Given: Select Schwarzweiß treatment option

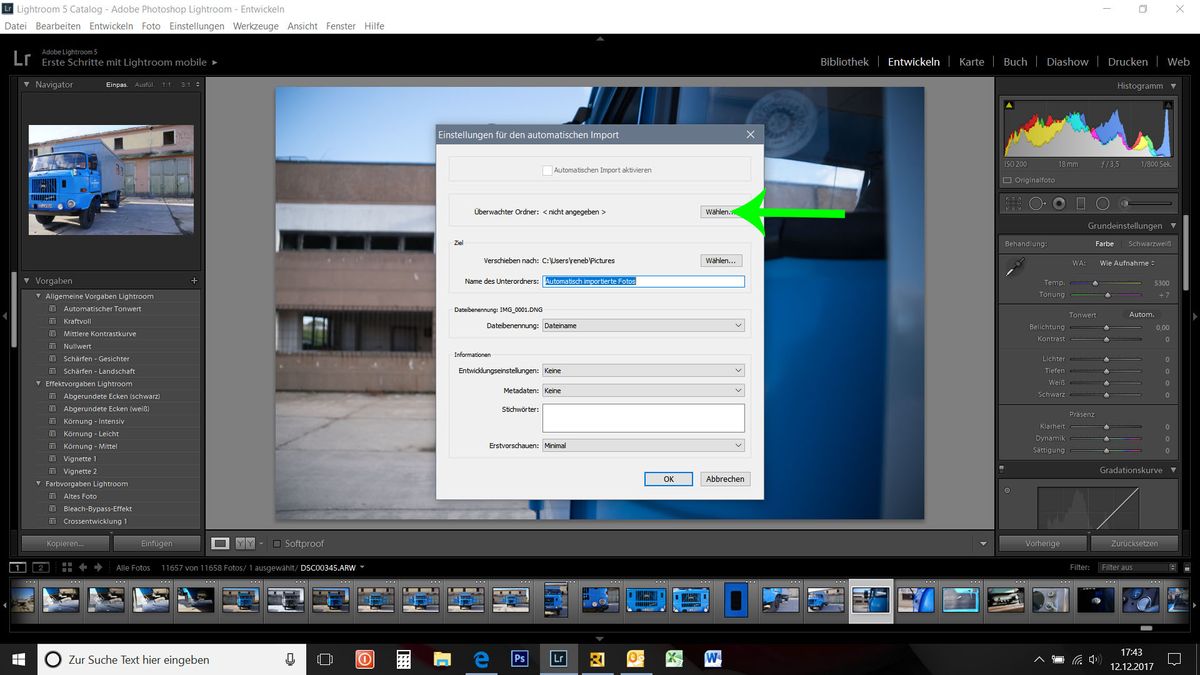Looking at the screenshot, I should [1149, 244].
